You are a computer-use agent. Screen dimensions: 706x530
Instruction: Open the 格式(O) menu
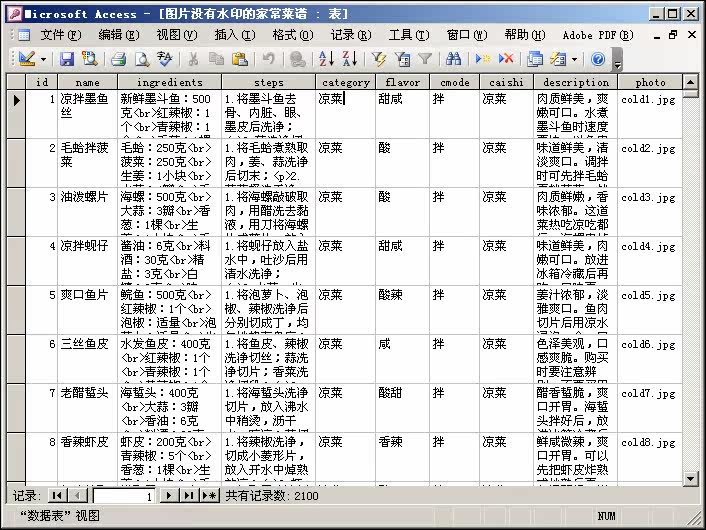[293, 35]
